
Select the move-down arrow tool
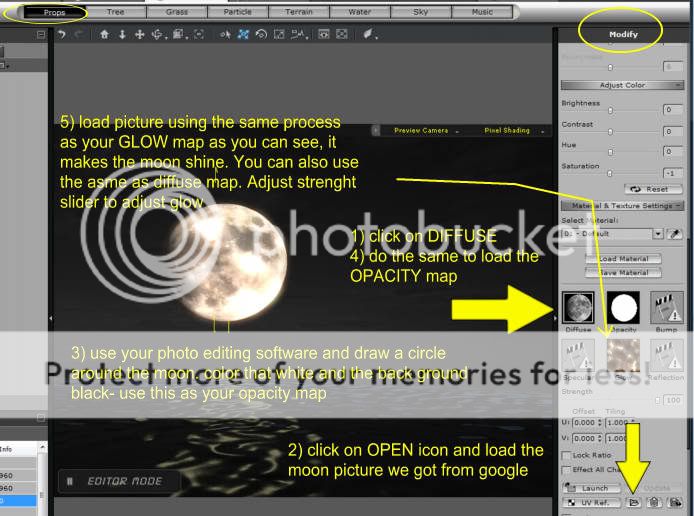pos(122,35)
